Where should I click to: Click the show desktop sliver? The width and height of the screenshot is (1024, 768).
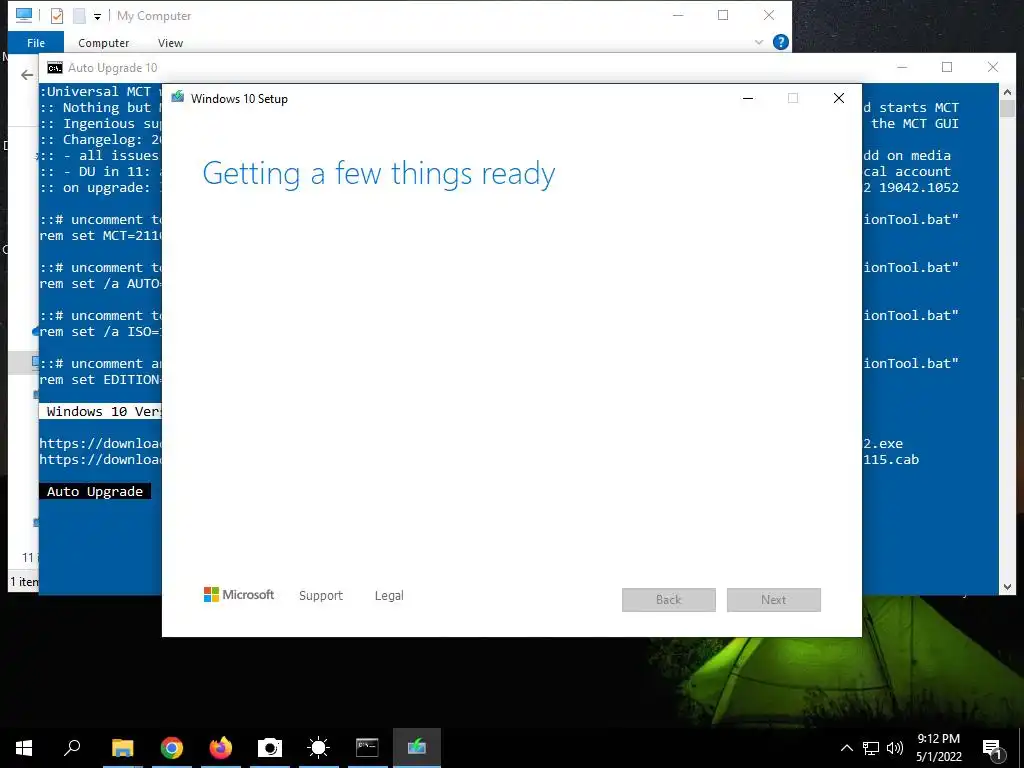[1021, 748]
